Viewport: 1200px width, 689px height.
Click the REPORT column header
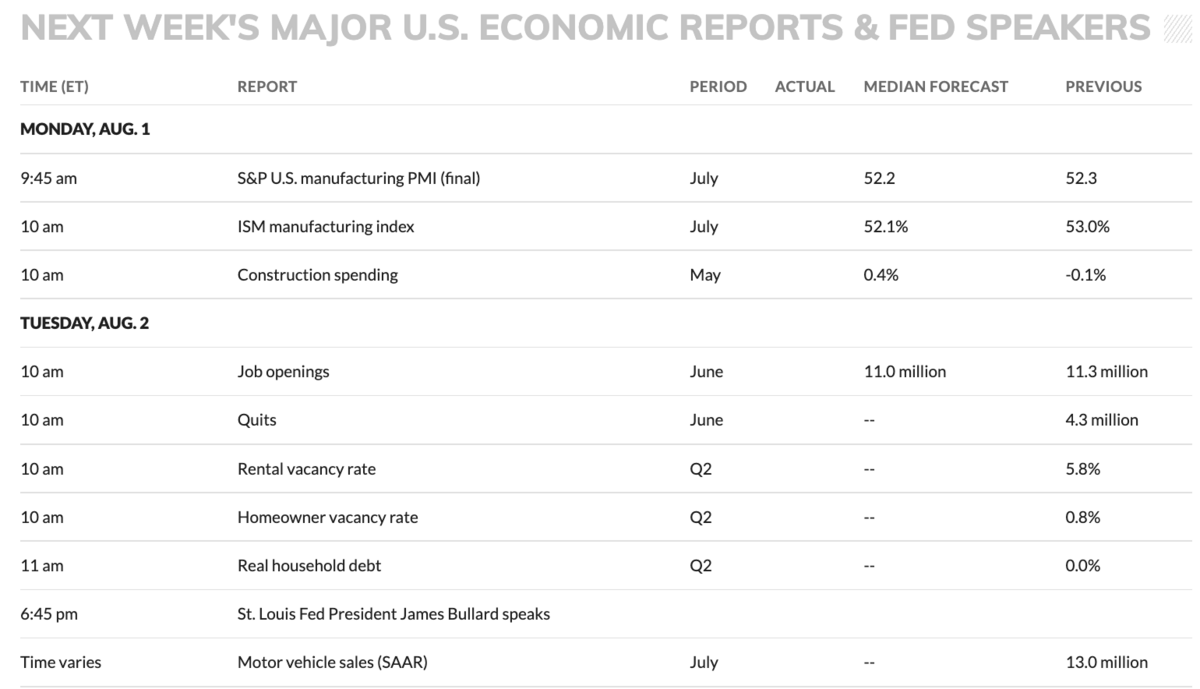tap(267, 87)
